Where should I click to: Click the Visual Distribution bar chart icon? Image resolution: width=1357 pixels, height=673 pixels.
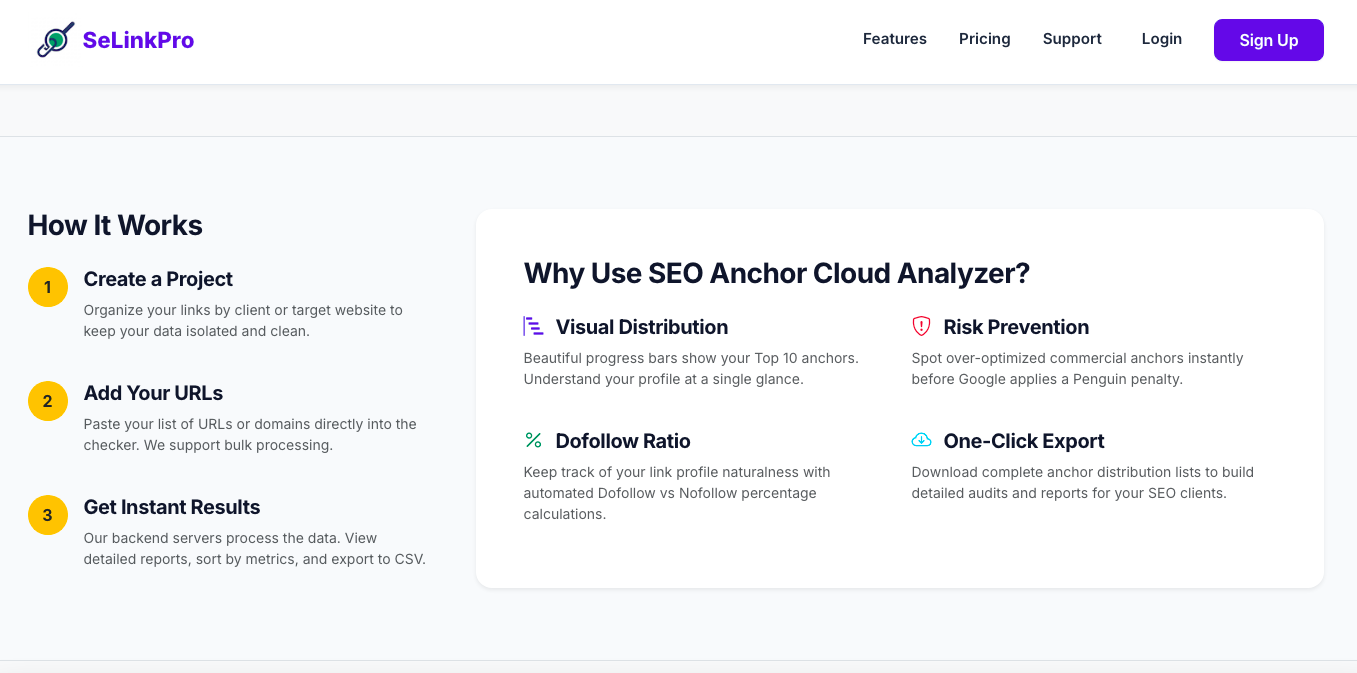(x=533, y=326)
